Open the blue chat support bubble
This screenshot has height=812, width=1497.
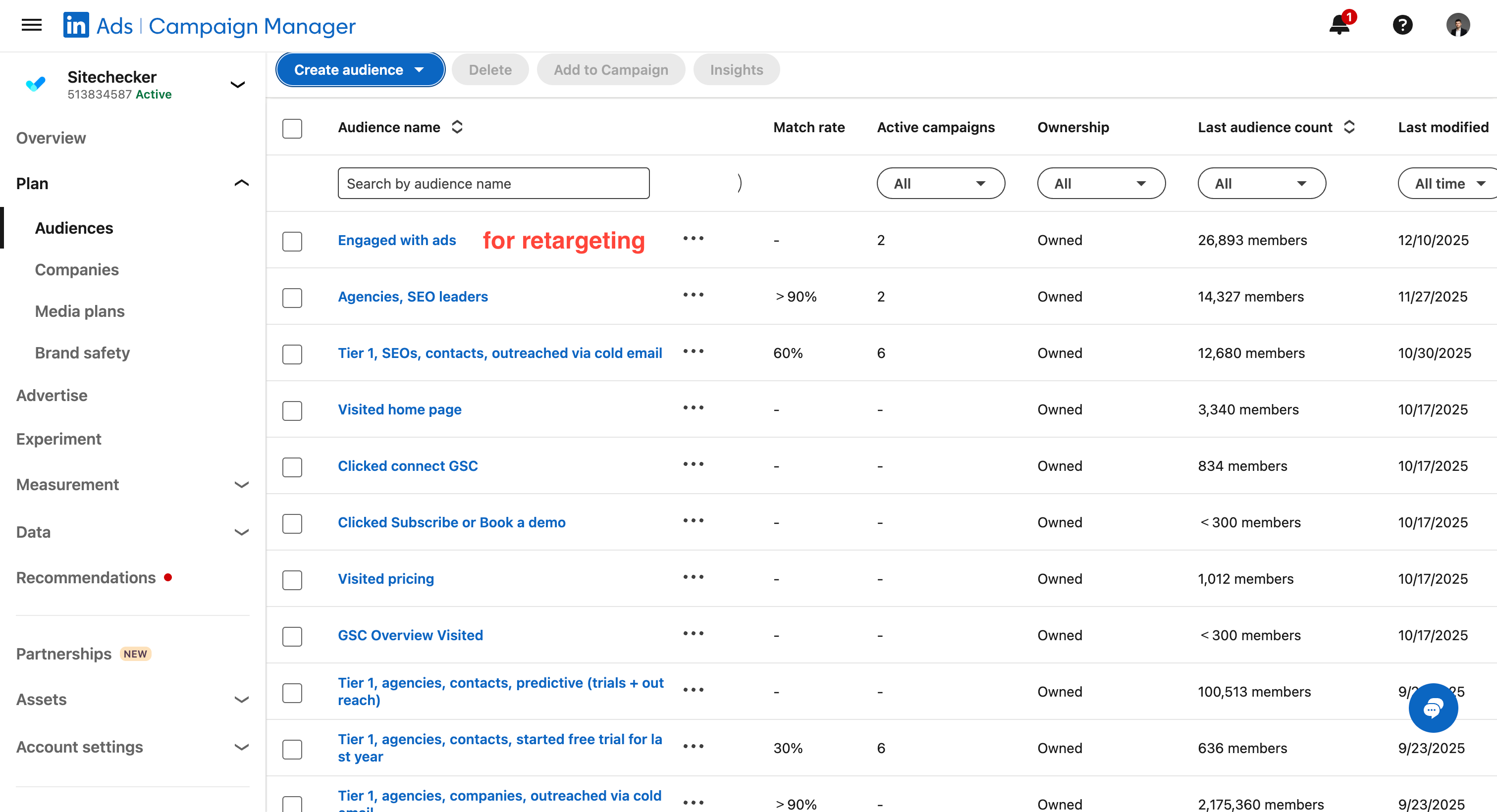(1433, 708)
